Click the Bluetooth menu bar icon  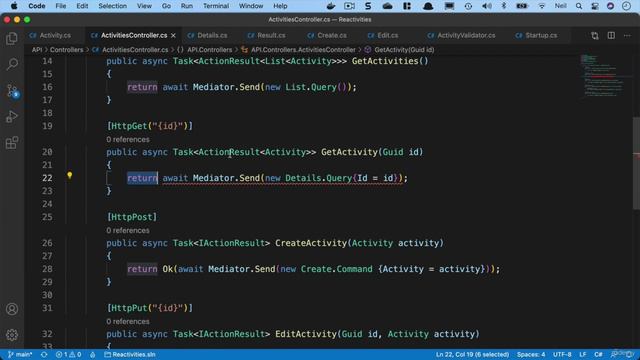(x=504, y=6)
